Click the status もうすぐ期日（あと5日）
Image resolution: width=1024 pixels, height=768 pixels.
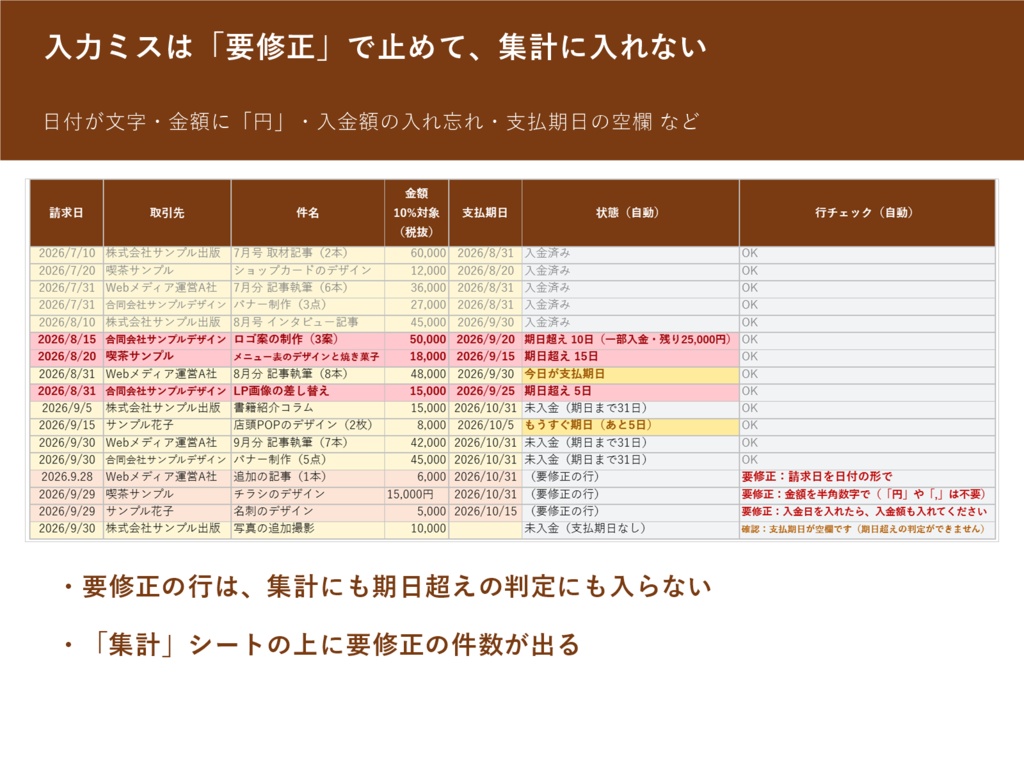tap(630, 425)
